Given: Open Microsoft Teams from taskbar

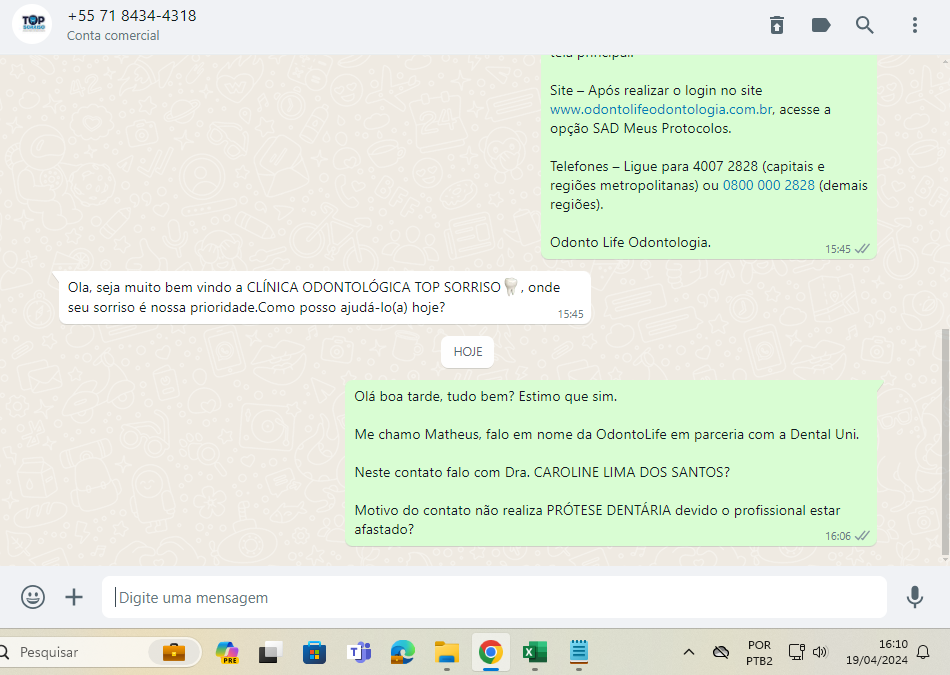Looking at the screenshot, I should point(359,652).
